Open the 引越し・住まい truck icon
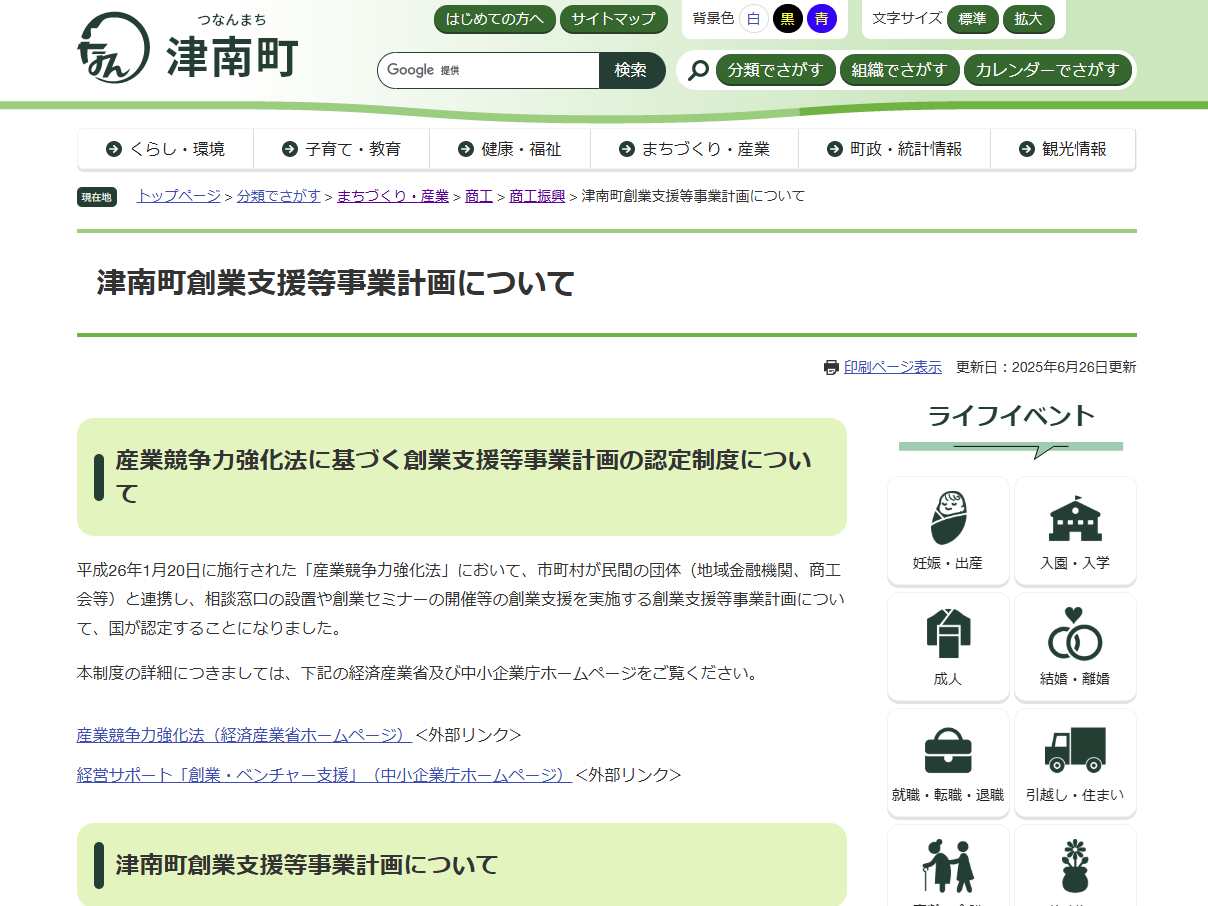Image resolution: width=1208 pixels, height=906 pixels. point(1075,762)
